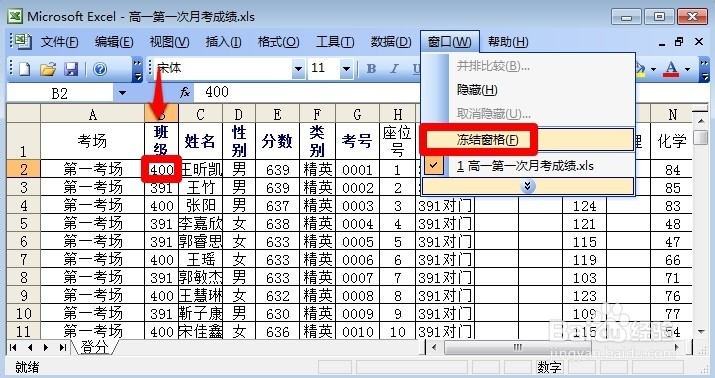Select the name cell 王昕凯
Screen dimensions: 715x378
201,170
